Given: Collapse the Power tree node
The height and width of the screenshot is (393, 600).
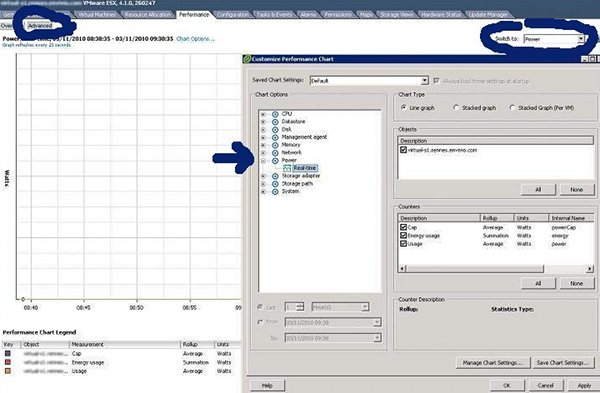Looking at the screenshot, I should pyautogui.click(x=263, y=161).
